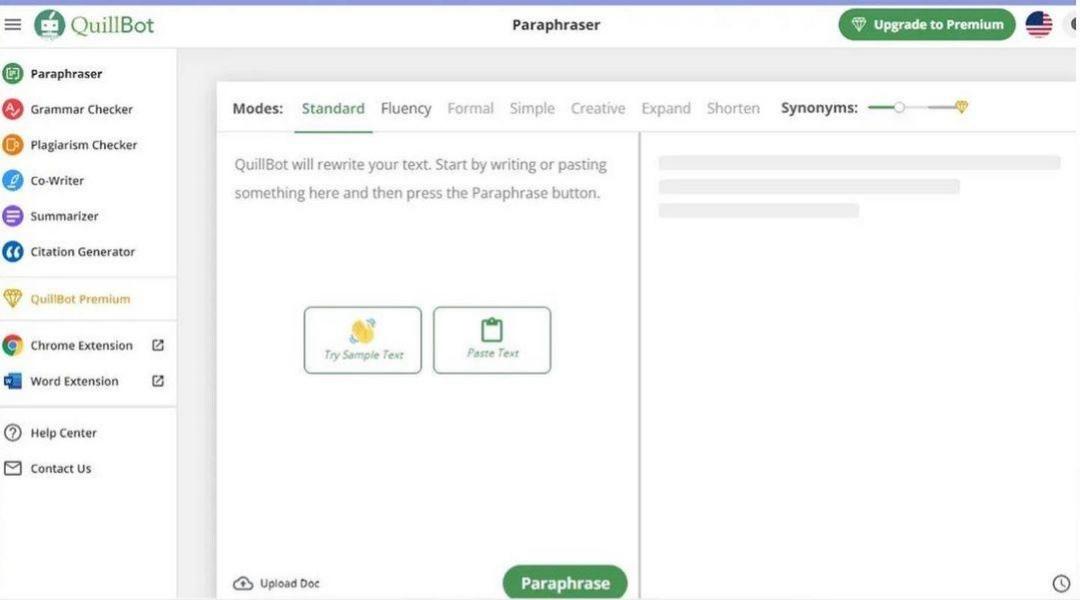Open the Grammar Checker page
Viewport: 1080px width, 600px height.
(81, 109)
